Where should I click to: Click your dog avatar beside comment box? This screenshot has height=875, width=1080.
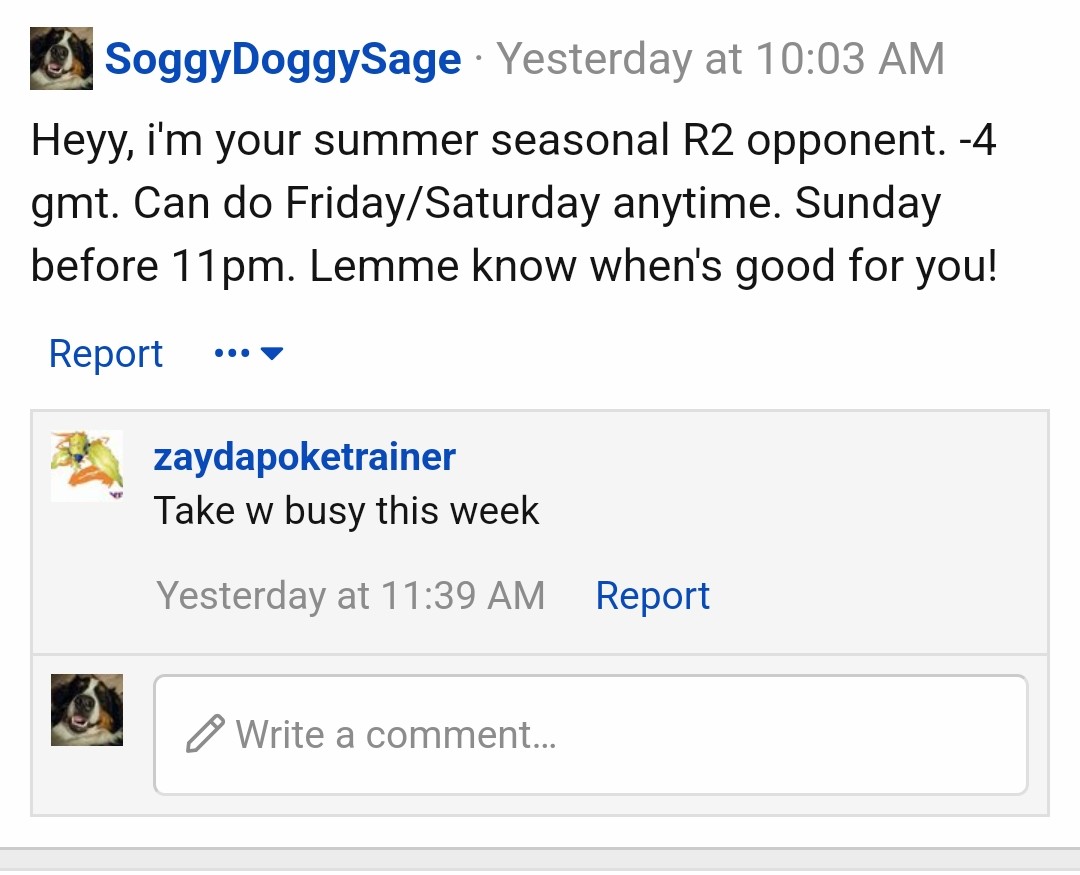point(87,710)
